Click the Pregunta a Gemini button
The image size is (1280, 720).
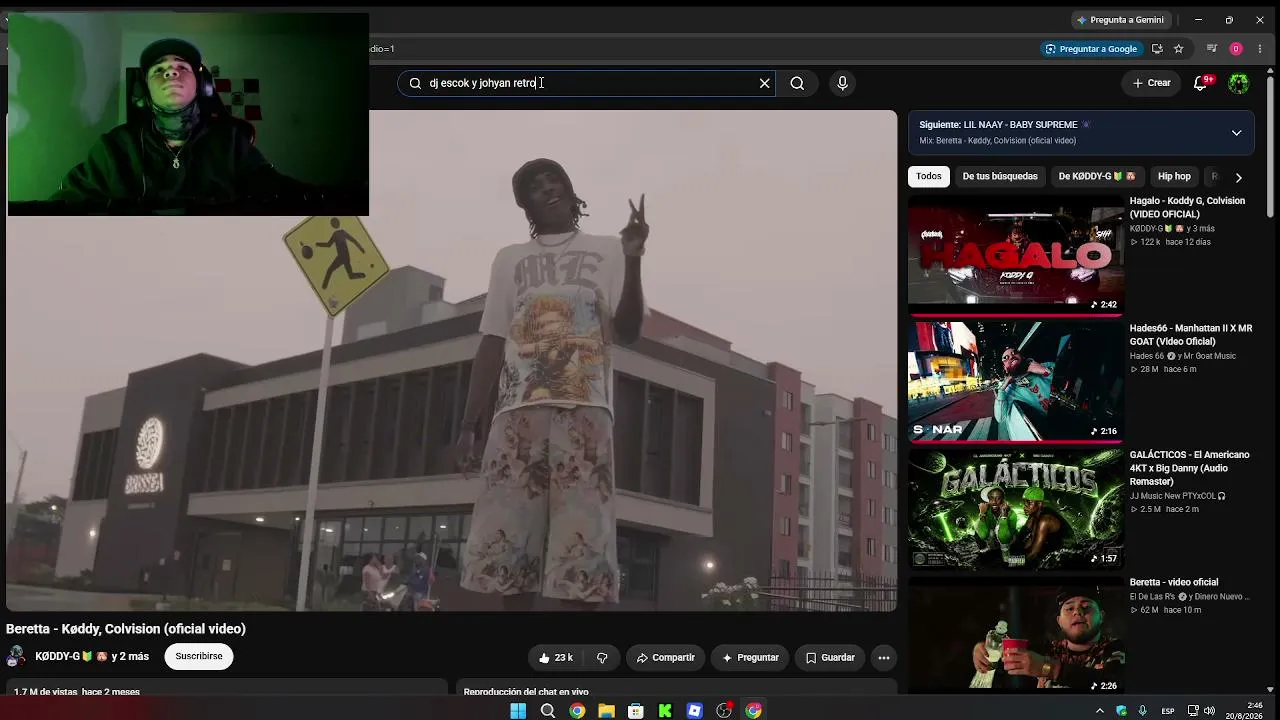pos(1120,20)
